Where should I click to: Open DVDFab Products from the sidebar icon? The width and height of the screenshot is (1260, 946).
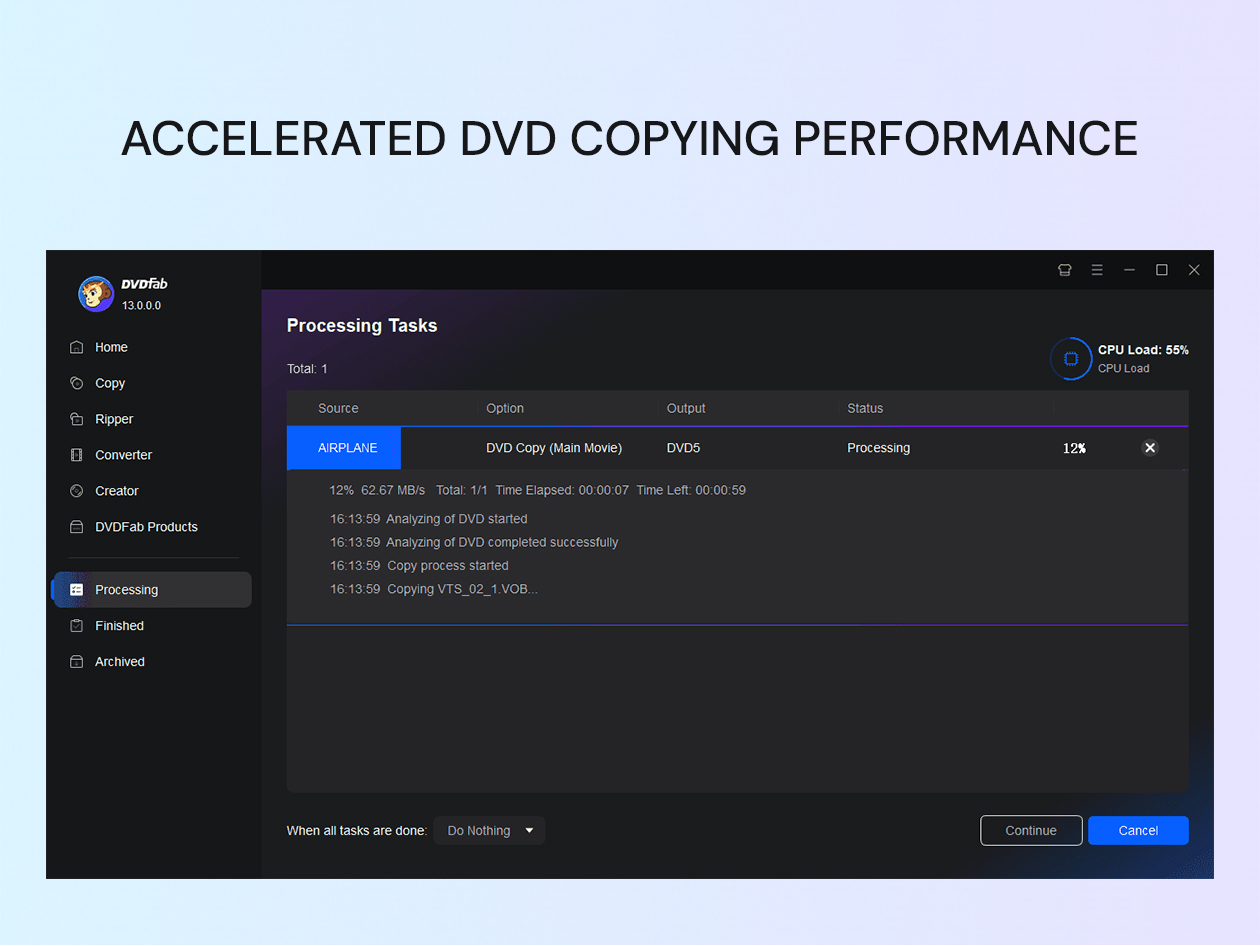click(x=76, y=527)
